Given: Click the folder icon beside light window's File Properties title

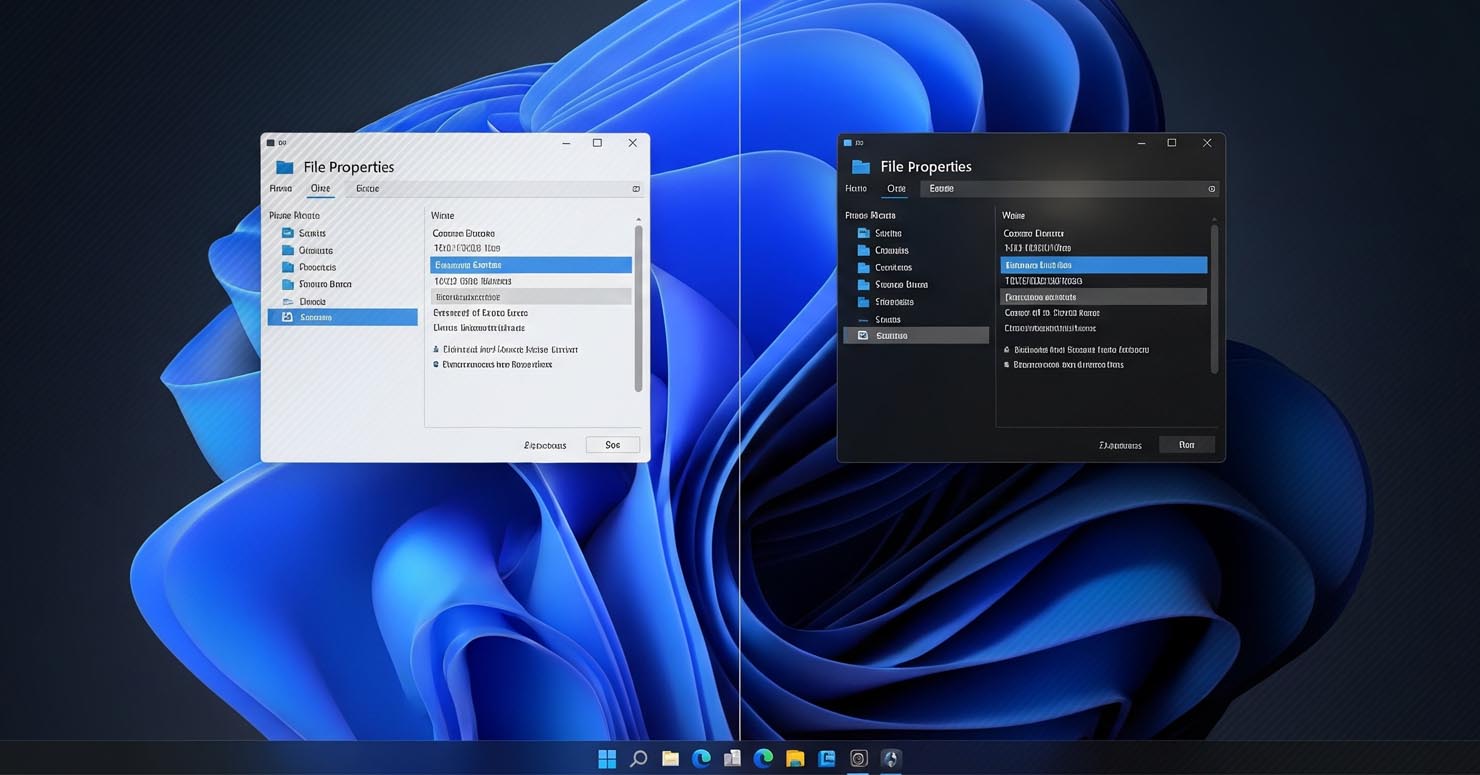Looking at the screenshot, I should click(x=285, y=167).
